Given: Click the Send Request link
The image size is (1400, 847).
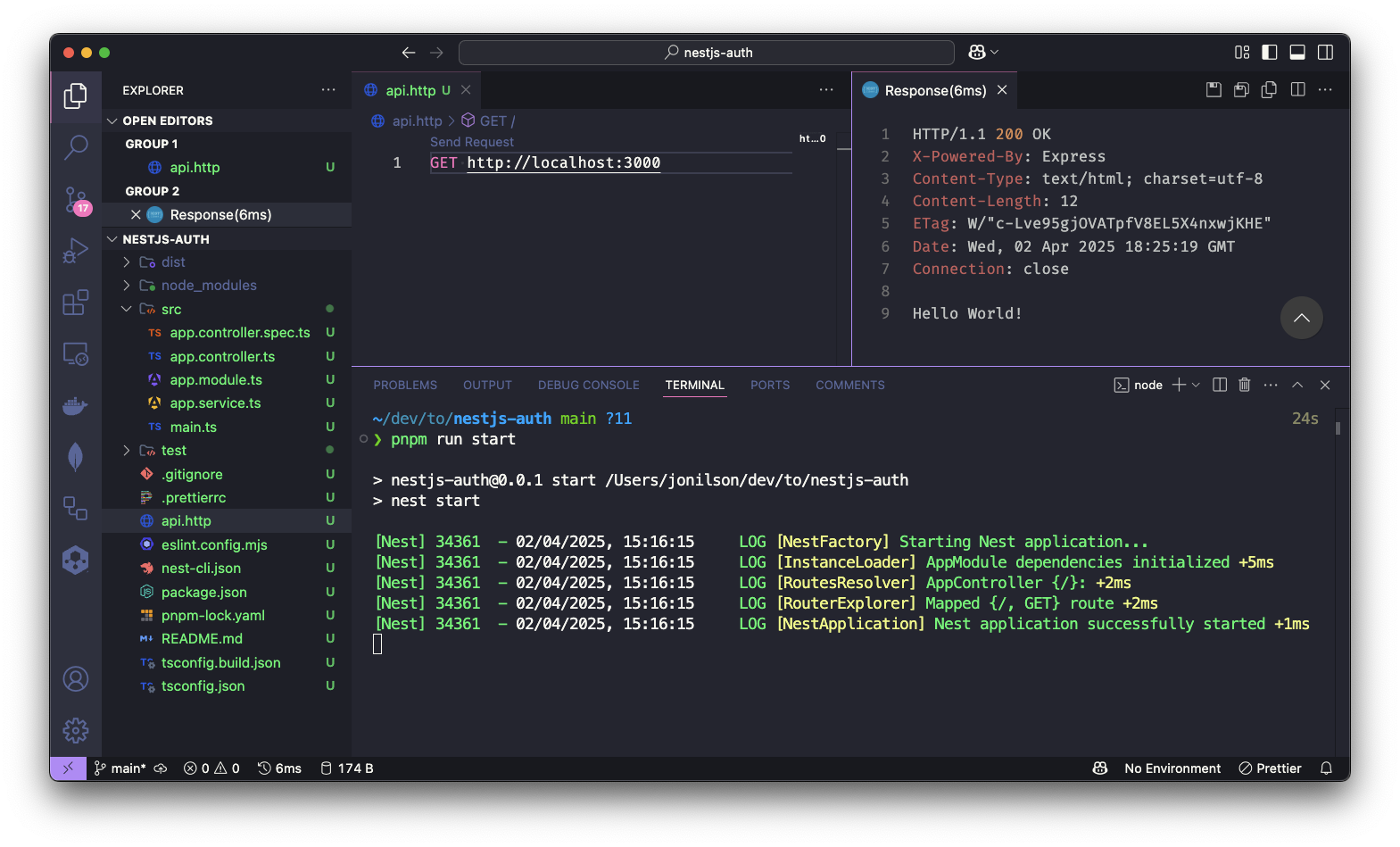Looking at the screenshot, I should point(472,142).
